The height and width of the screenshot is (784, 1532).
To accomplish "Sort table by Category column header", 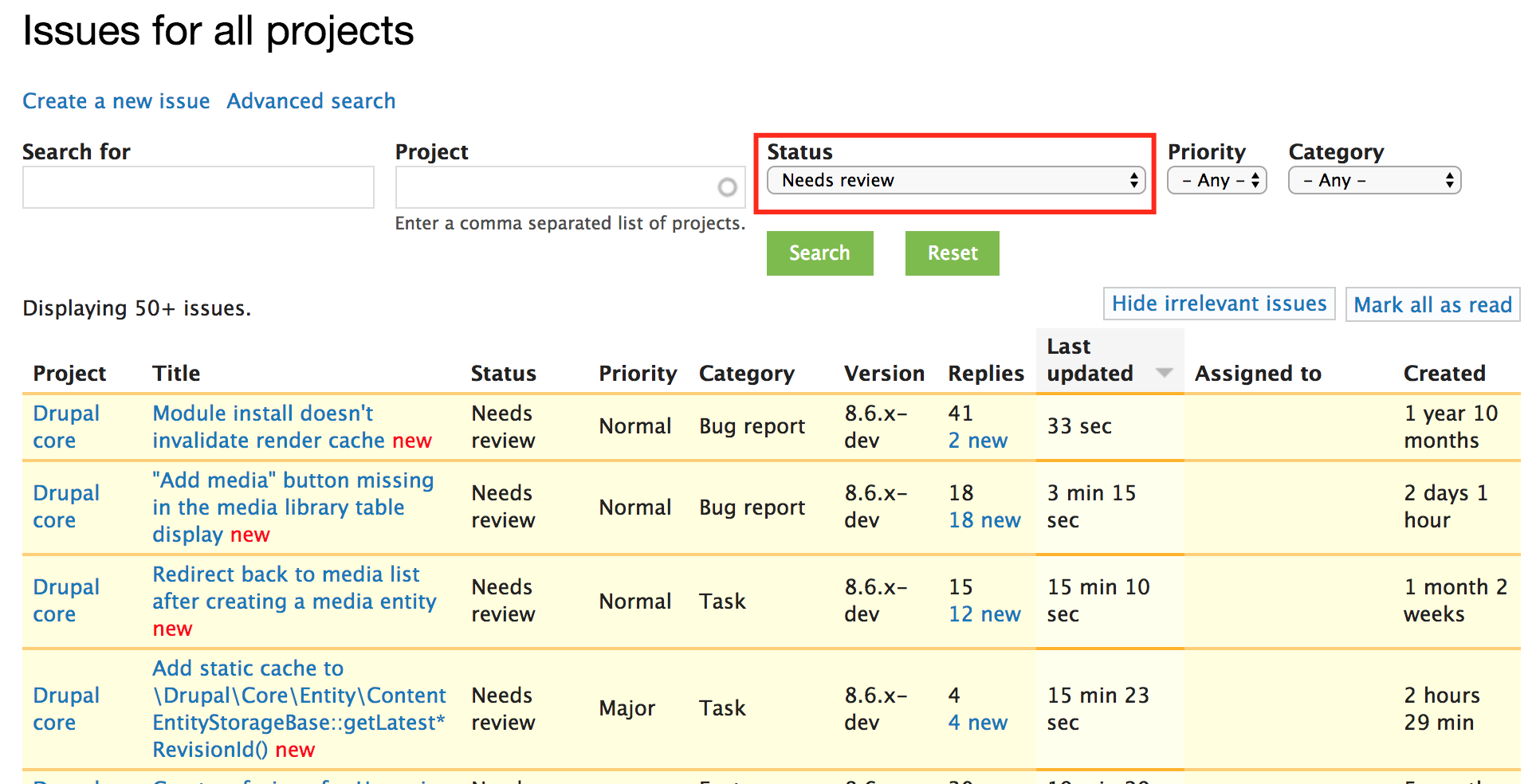I will tap(747, 373).
